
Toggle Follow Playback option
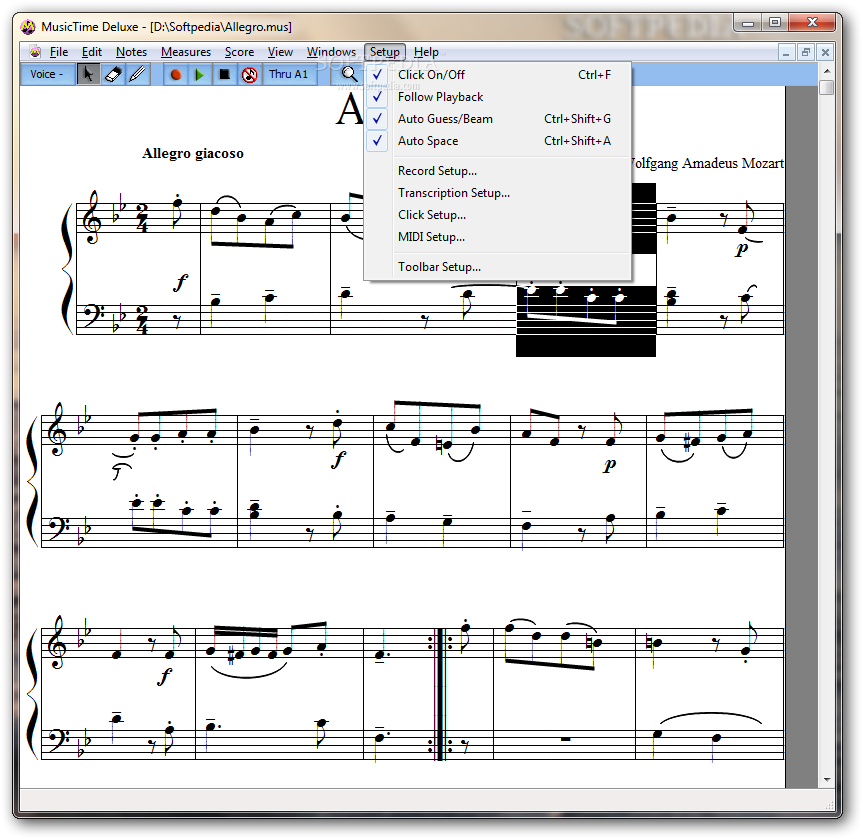point(498,97)
